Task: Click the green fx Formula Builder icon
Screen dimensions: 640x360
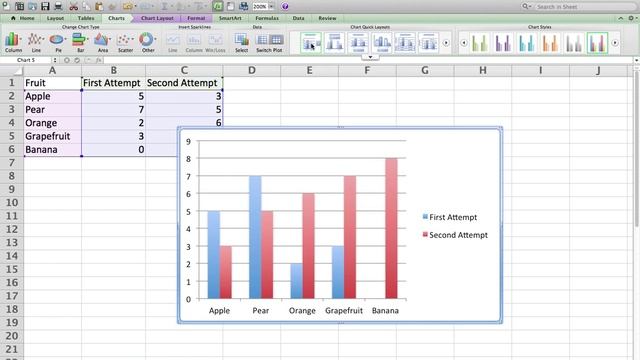Action: pyautogui.click(x=218, y=7)
